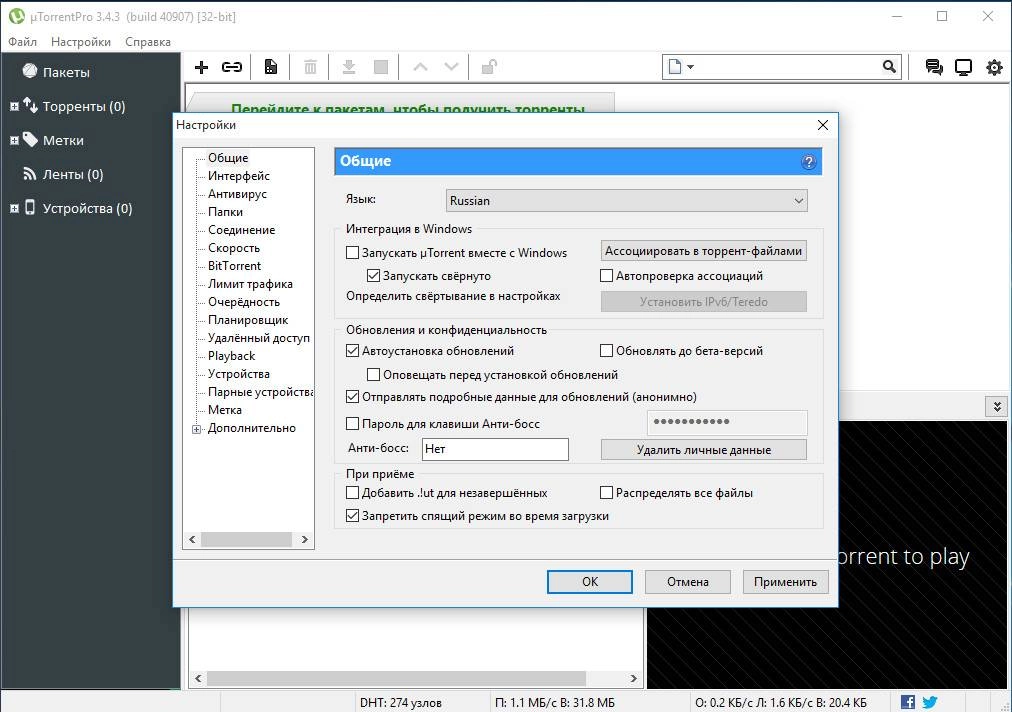
Task: Click the Применить button
Action: coord(786,582)
